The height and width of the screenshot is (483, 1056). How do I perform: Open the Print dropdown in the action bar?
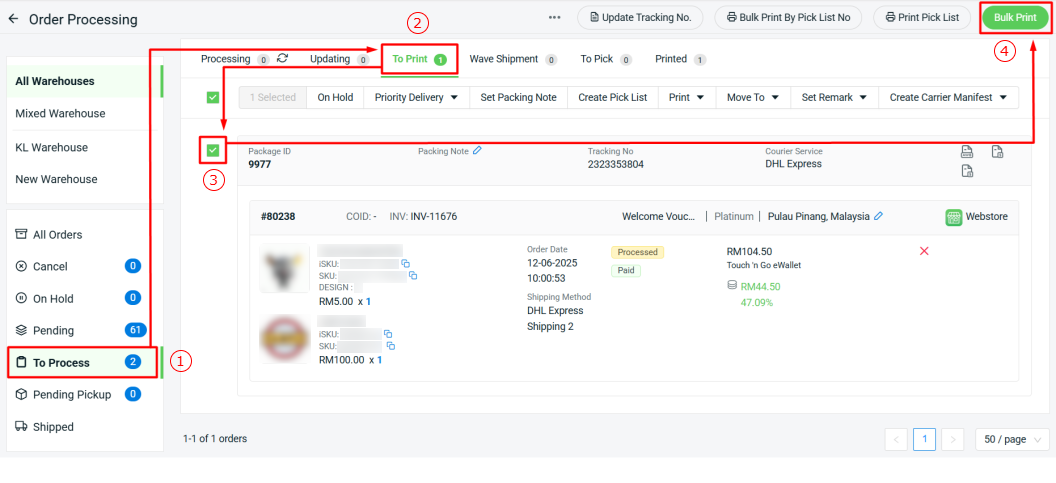(686, 98)
